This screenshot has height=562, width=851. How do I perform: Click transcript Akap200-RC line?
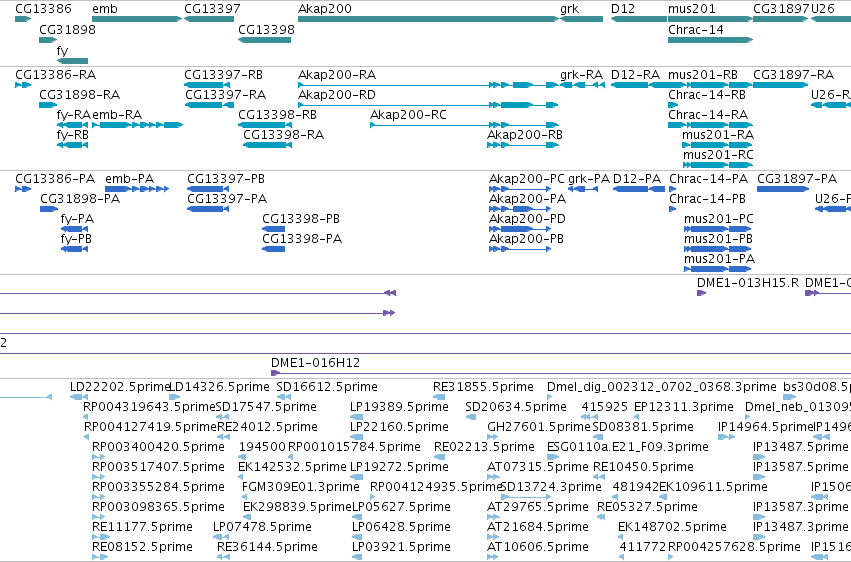[x=465, y=125]
